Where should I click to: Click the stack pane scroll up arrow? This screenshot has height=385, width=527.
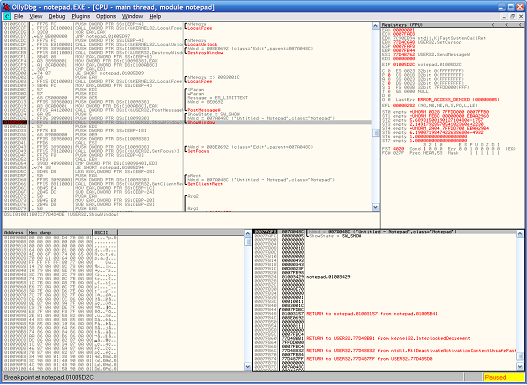520,234
